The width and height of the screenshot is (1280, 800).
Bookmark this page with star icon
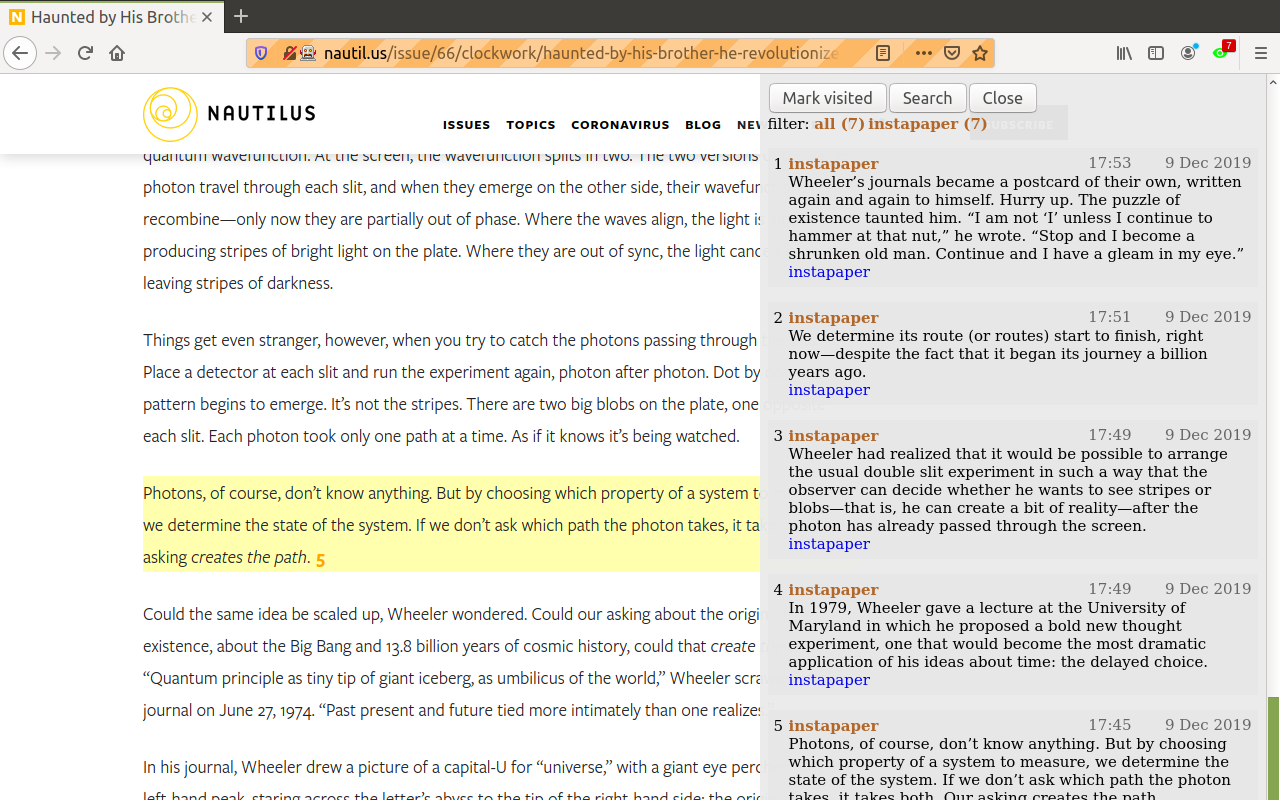[x=980, y=53]
